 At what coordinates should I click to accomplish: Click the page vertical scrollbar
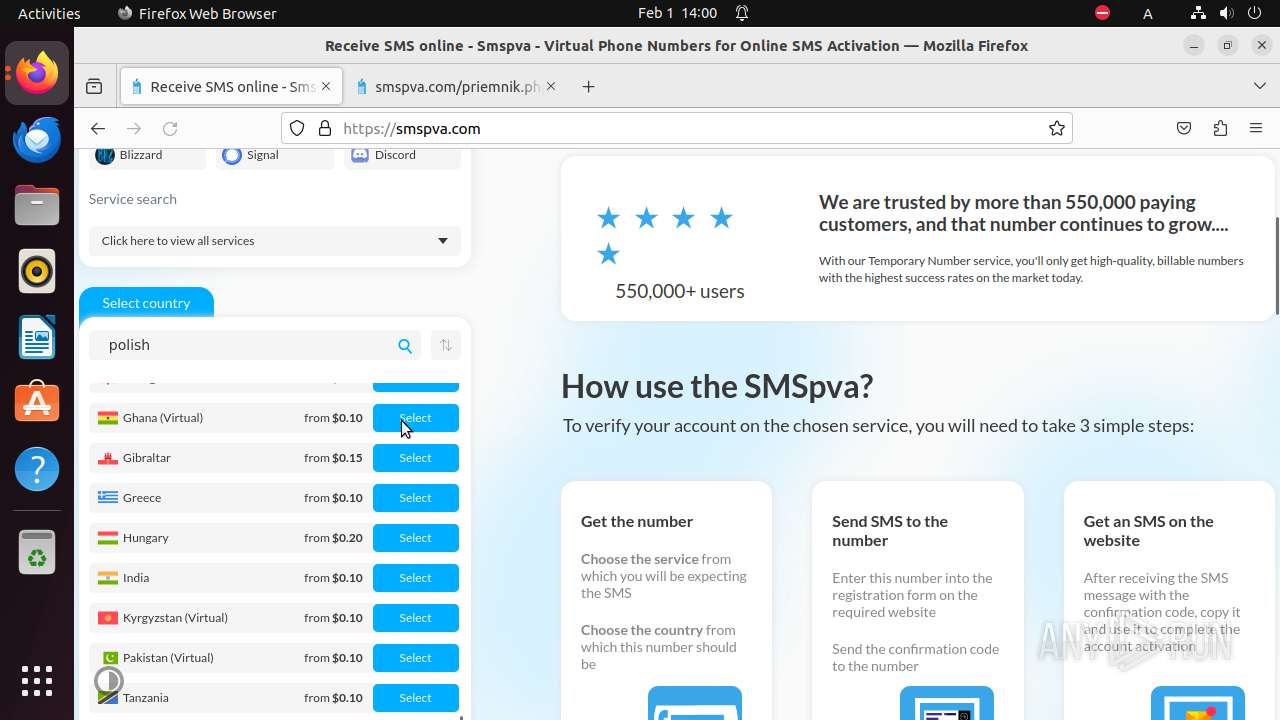pos(1276,266)
